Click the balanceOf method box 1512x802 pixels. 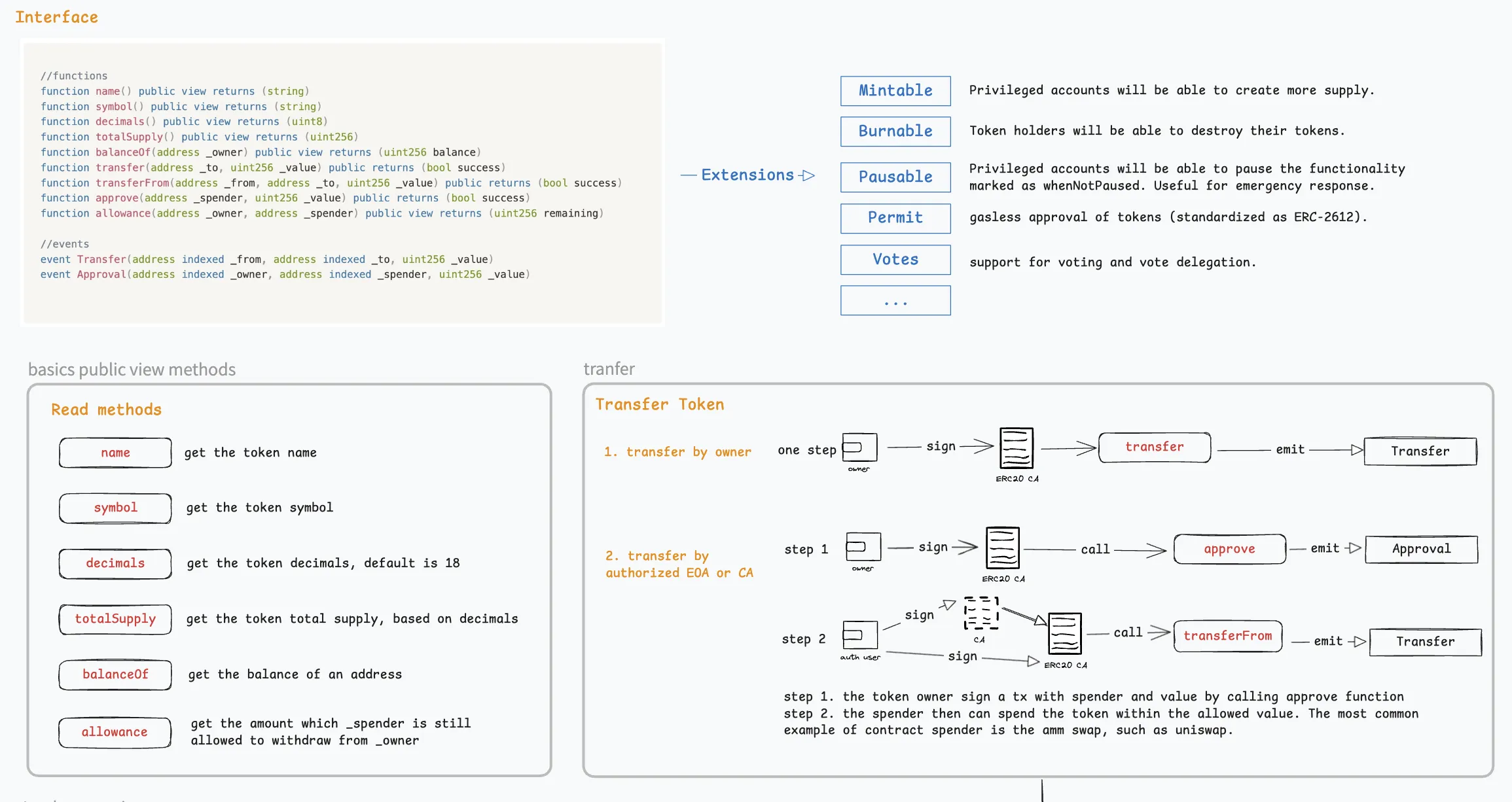(x=115, y=675)
